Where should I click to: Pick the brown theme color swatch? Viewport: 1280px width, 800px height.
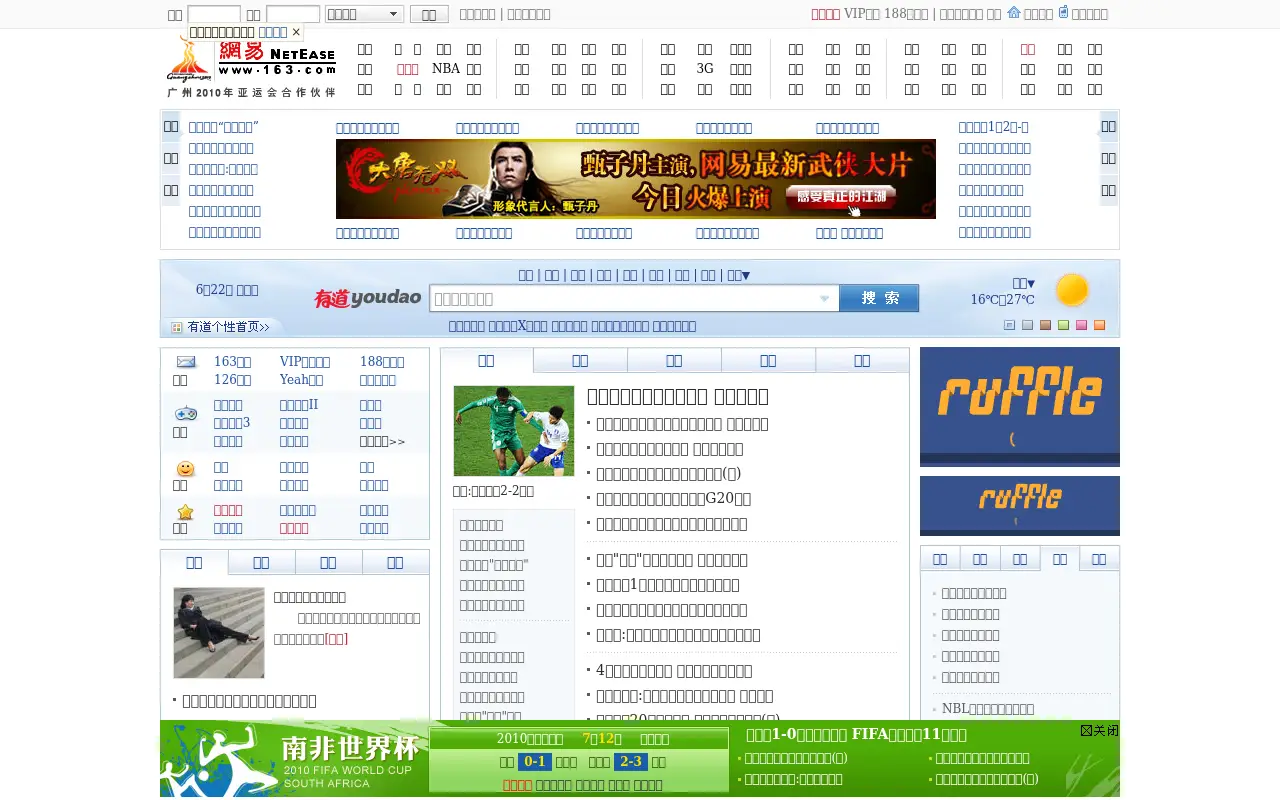(1045, 325)
